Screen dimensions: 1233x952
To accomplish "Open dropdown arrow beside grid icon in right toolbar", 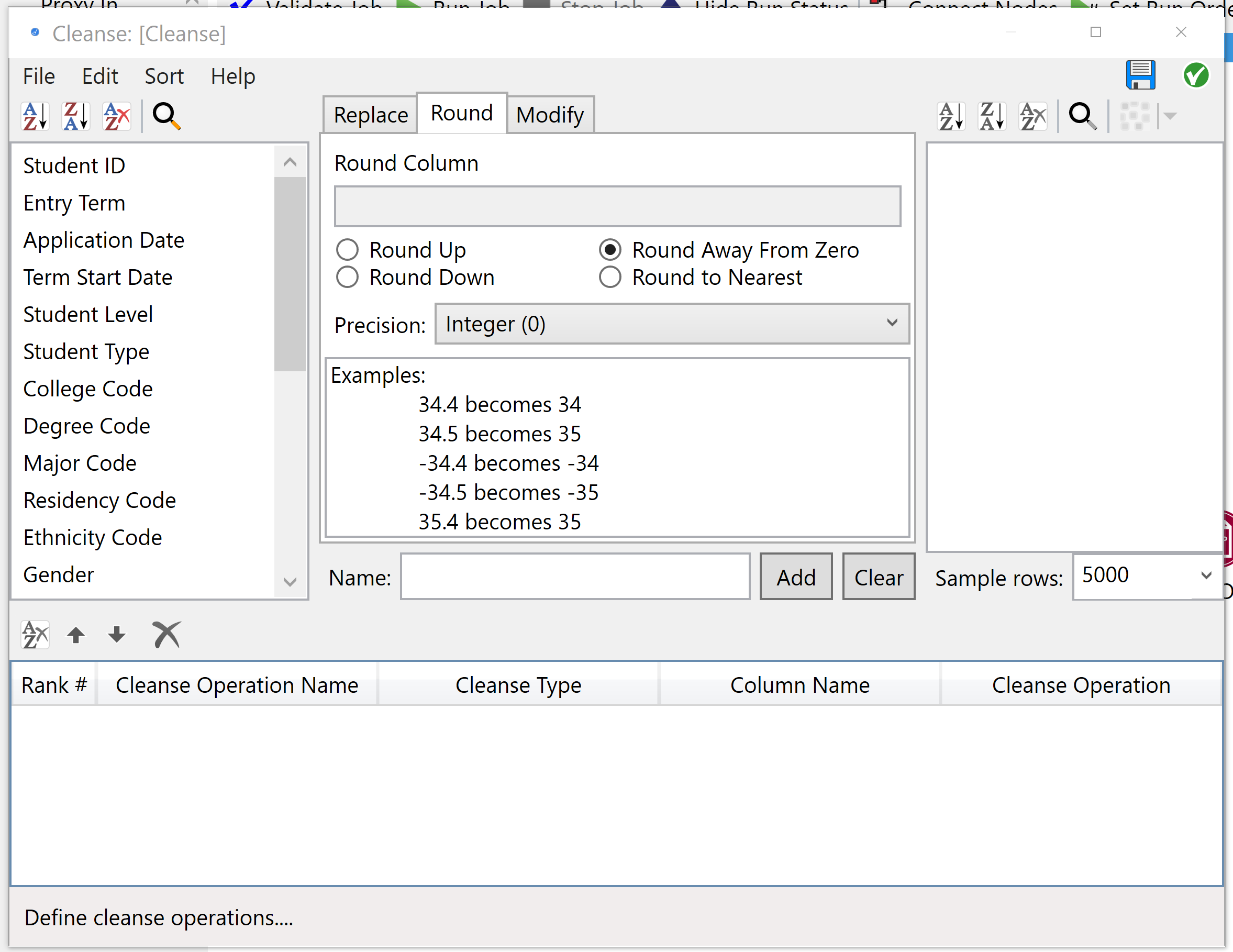I will point(1170,116).
